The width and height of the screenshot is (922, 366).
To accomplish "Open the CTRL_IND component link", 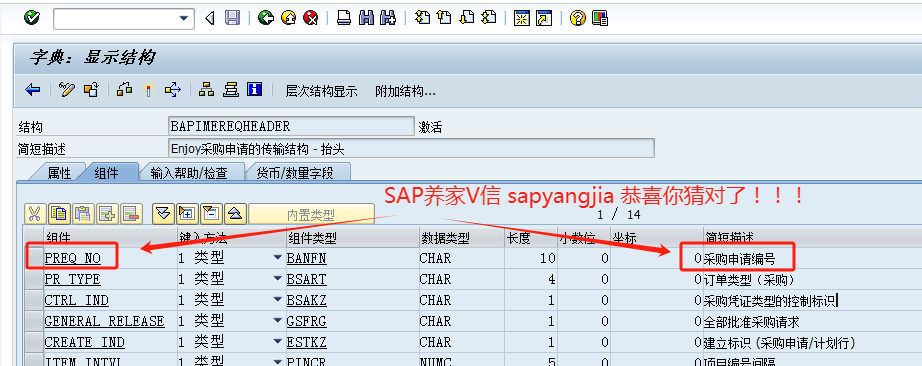I will pyautogui.click(x=76, y=301).
